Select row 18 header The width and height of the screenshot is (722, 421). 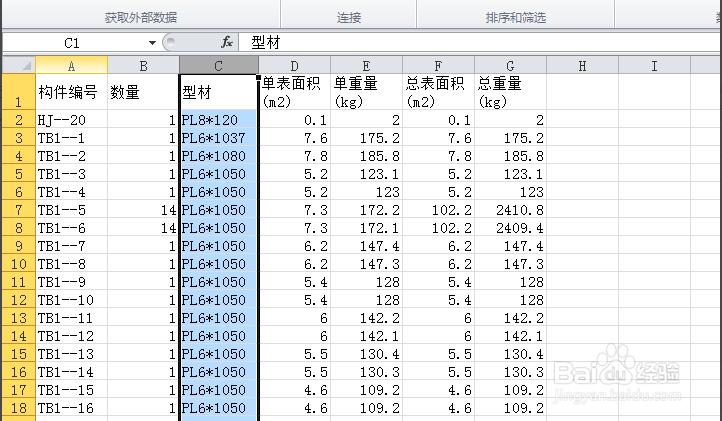pyautogui.click(x=19, y=408)
